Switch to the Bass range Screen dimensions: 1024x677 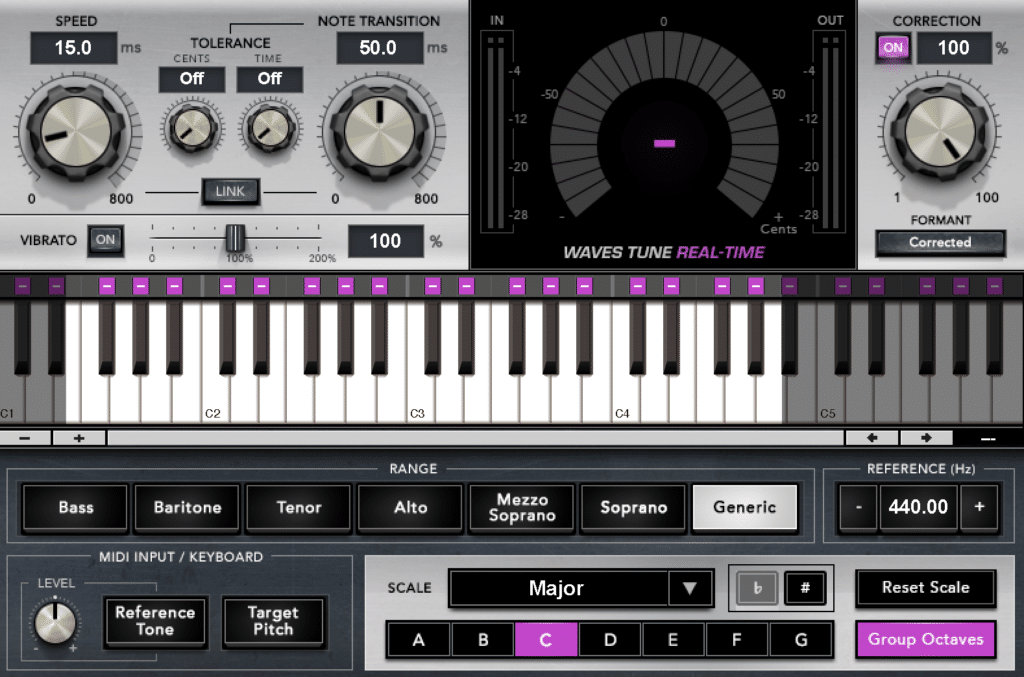click(75, 507)
